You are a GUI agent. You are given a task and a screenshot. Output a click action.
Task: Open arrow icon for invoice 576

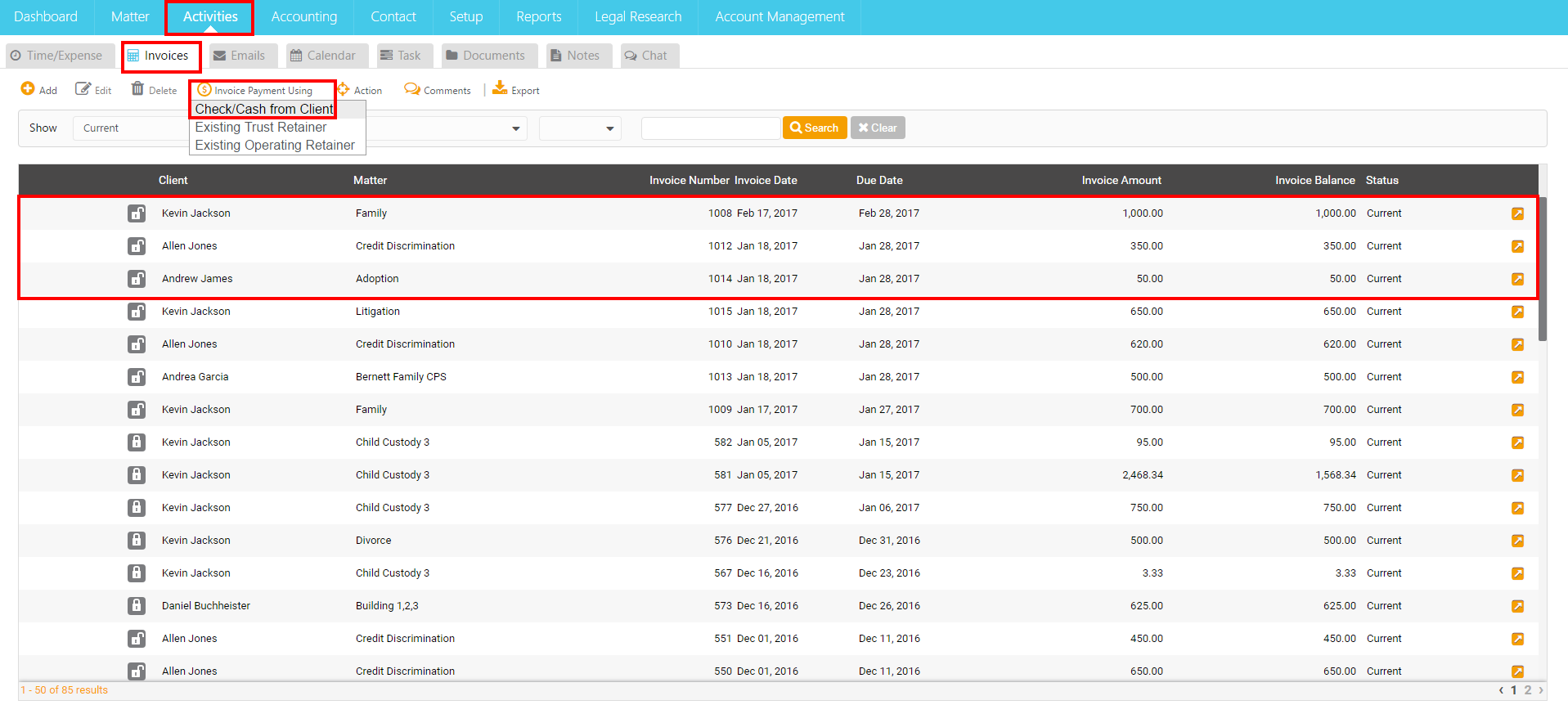pyautogui.click(x=1517, y=541)
